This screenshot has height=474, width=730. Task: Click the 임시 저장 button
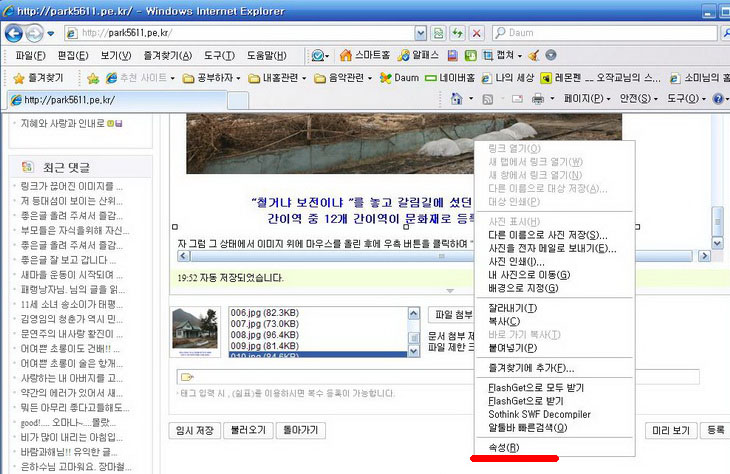(194, 430)
